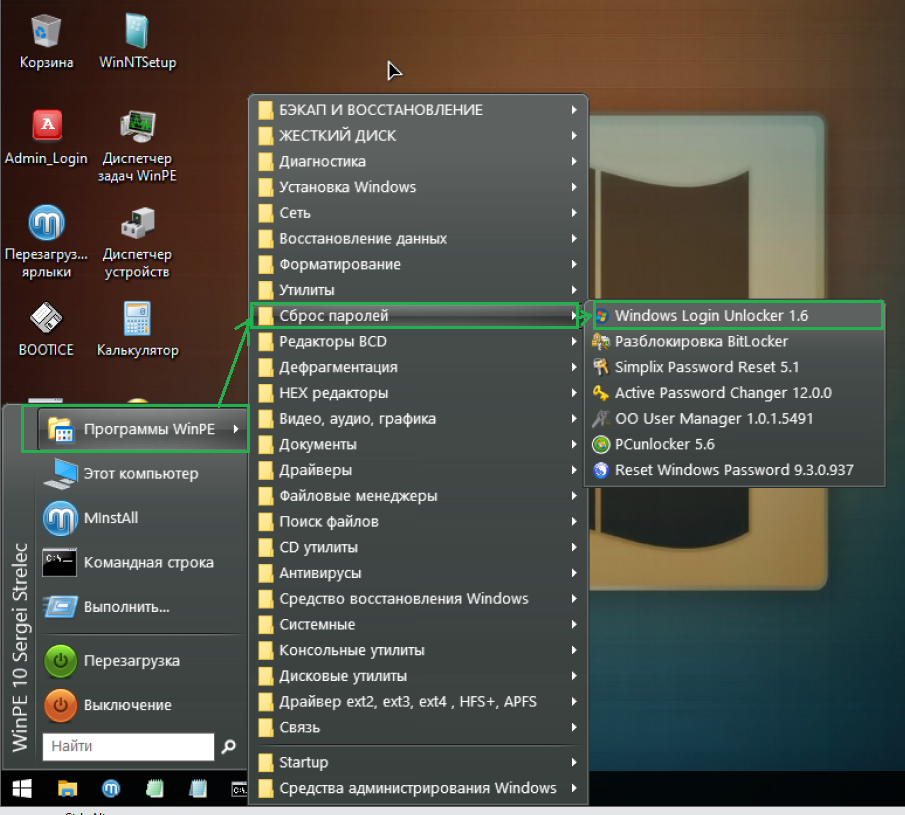The width and height of the screenshot is (905, 815).
Task: Click the Найти search field
Action: pos(128,746)
